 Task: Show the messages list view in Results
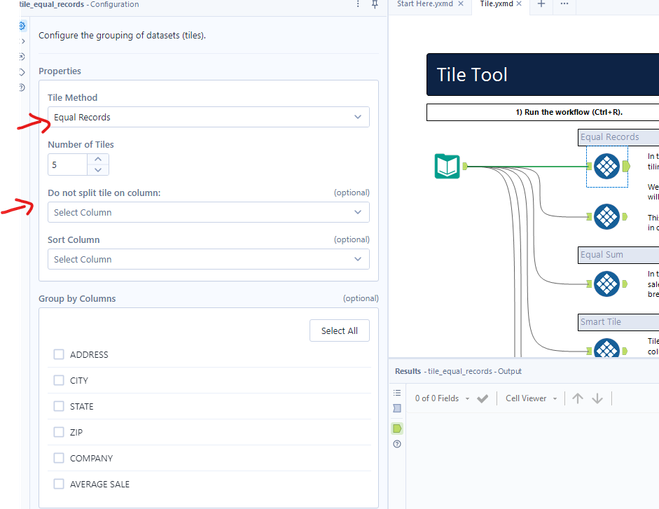397,393
